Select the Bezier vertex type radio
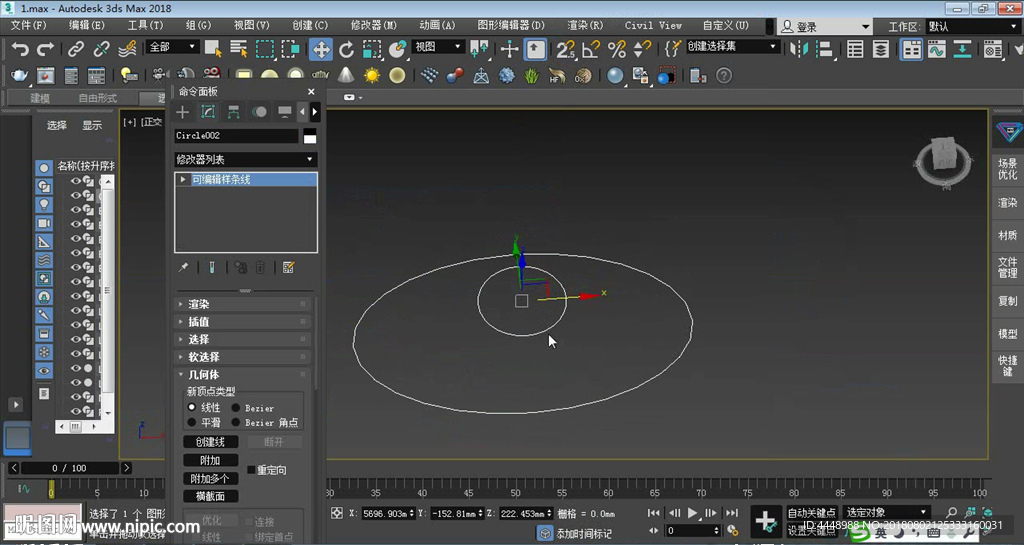The image size is (1024, 545). coord(236,408)
